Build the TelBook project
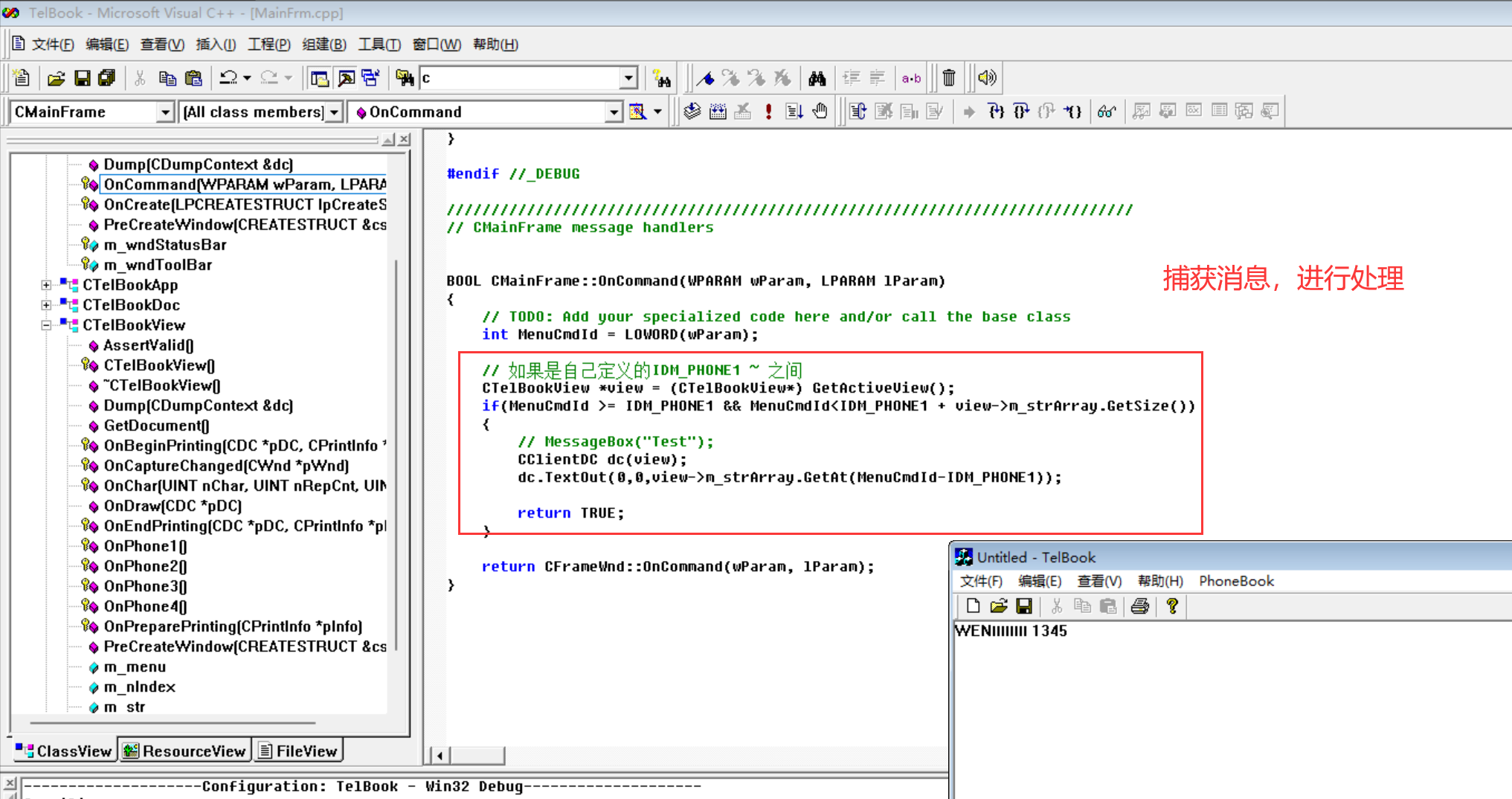This screenshot has height=799, width=1512. point(718,112)
